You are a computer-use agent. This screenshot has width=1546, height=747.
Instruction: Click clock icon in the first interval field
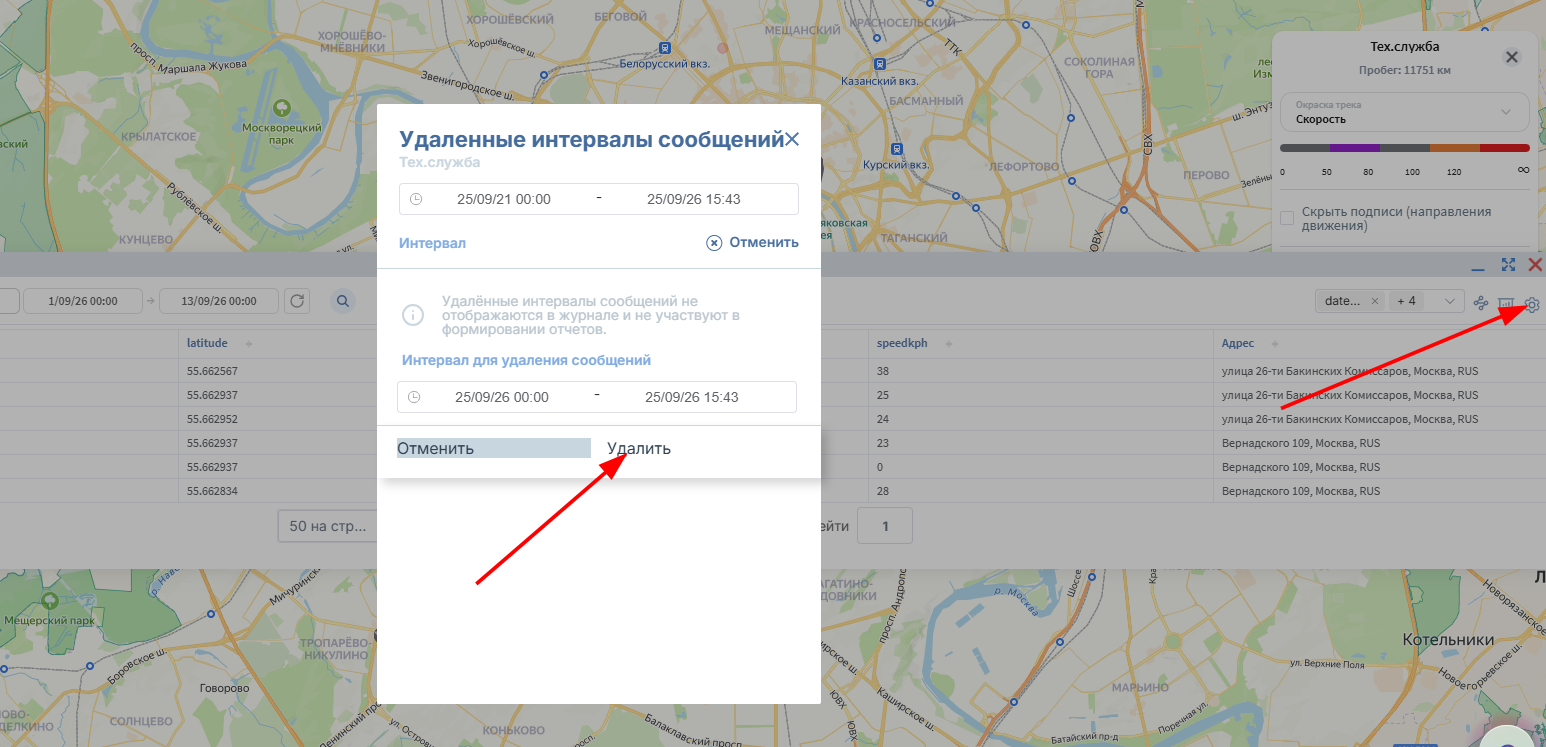[x=416, y=199]
